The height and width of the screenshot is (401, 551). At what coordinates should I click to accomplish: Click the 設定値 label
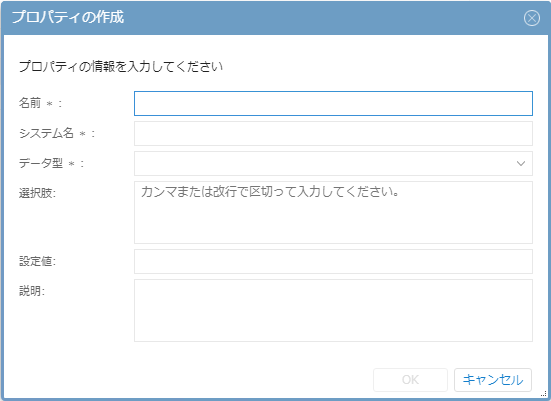click(x=37, y=261)
